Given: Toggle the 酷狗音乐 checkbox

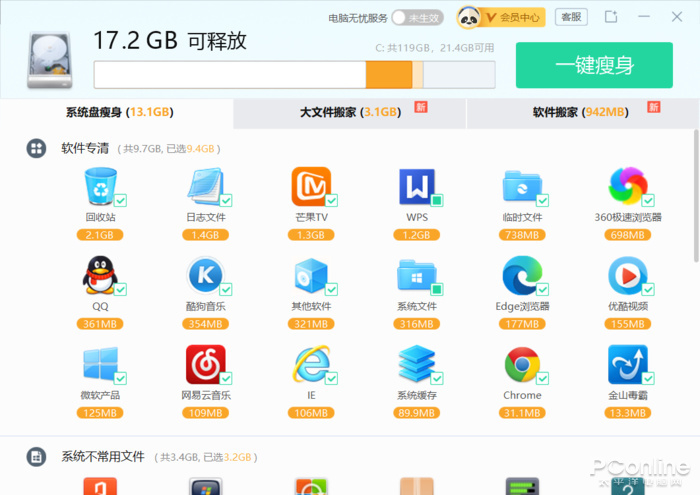Looking at the screenshot, I should [x=226, y=289].
